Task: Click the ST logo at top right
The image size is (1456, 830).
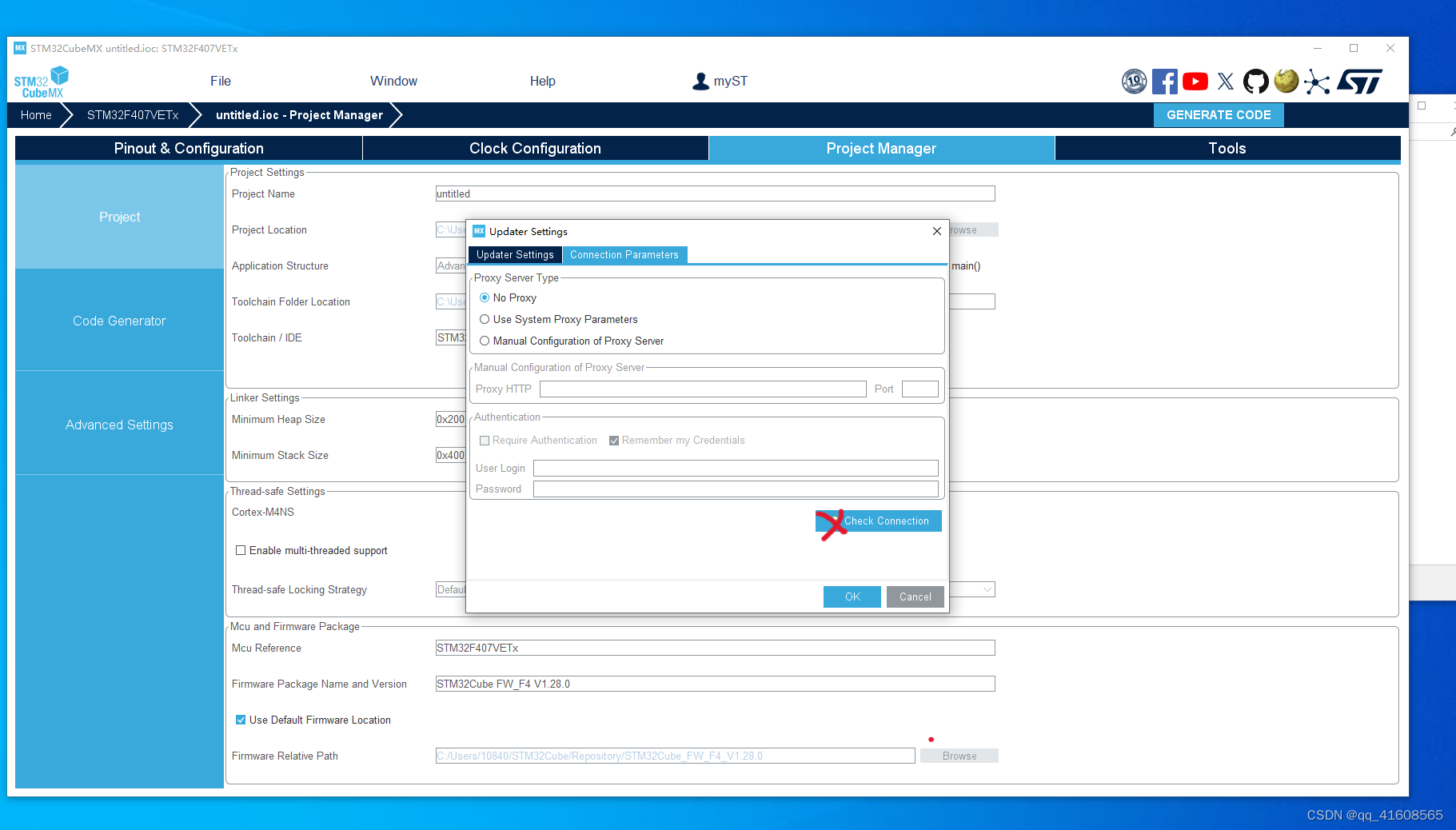Action: coord(1360,82)
